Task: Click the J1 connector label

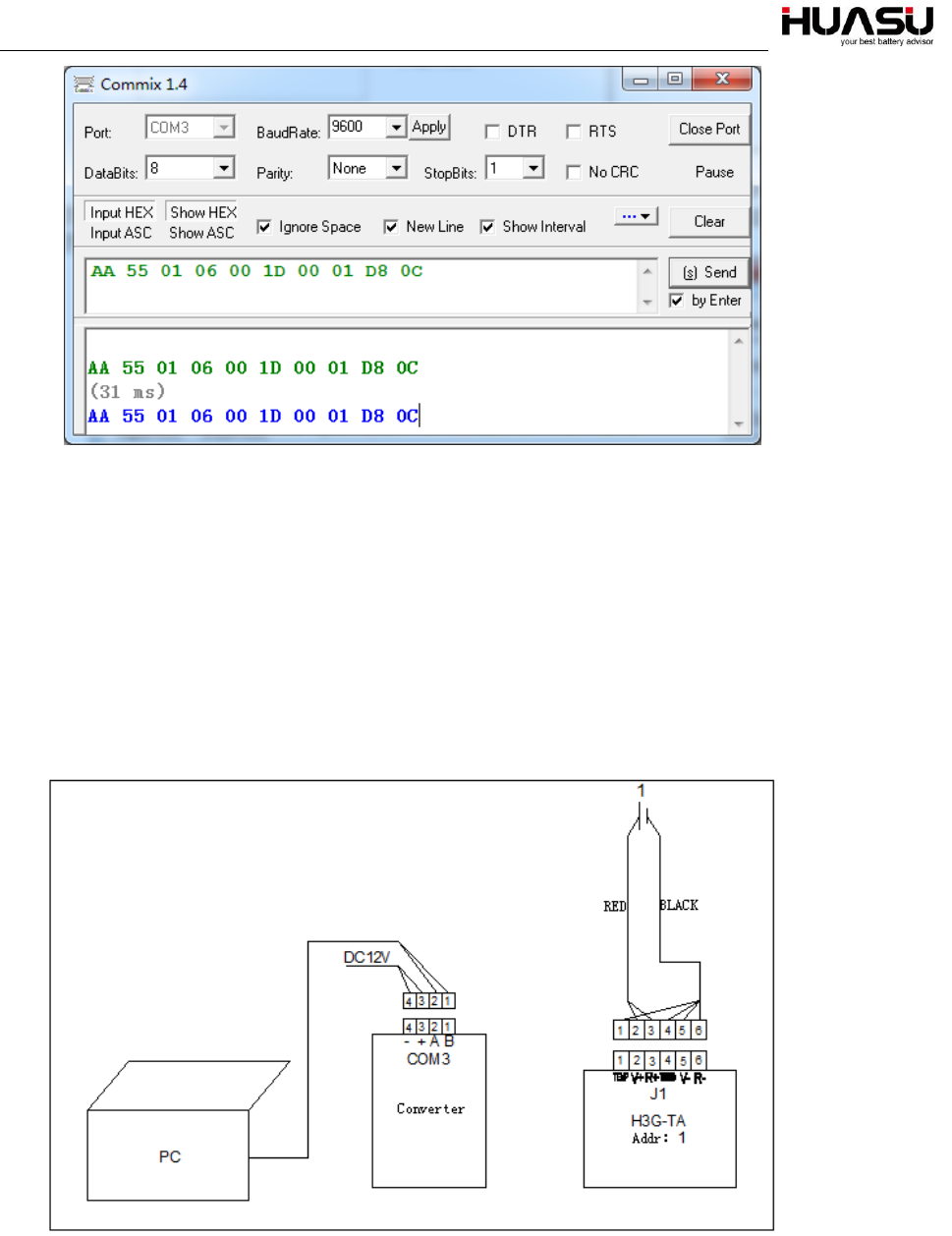Action: [658, 1094]
